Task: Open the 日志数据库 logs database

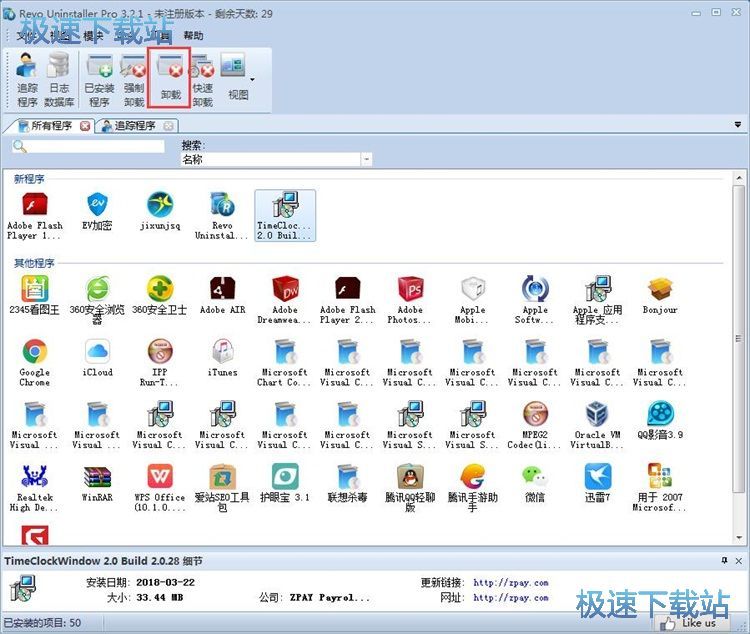Action: click(59, 79)
